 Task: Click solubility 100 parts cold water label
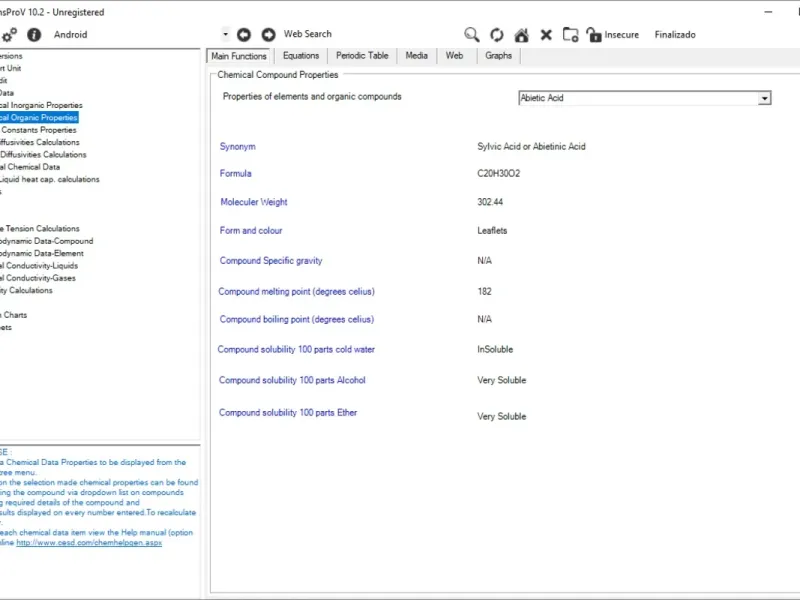click(296, 349)
